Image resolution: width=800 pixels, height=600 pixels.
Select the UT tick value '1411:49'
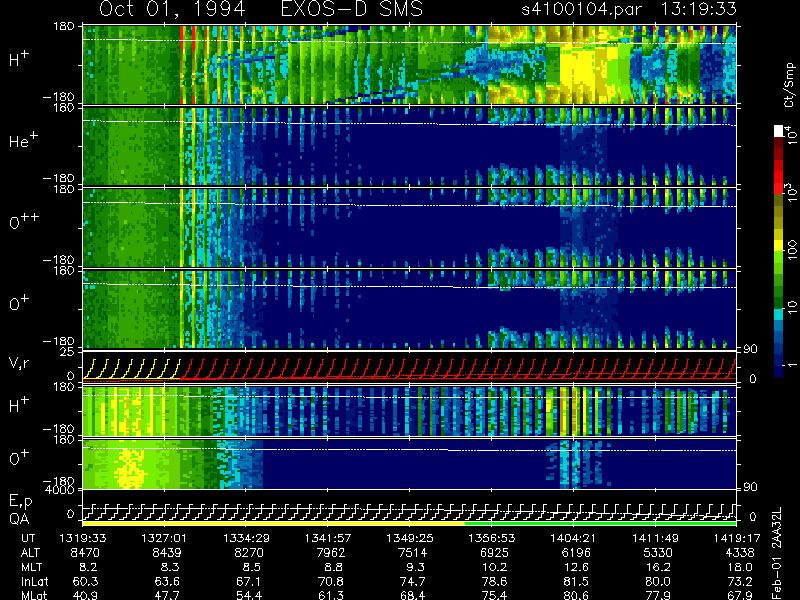click(655, 538)
